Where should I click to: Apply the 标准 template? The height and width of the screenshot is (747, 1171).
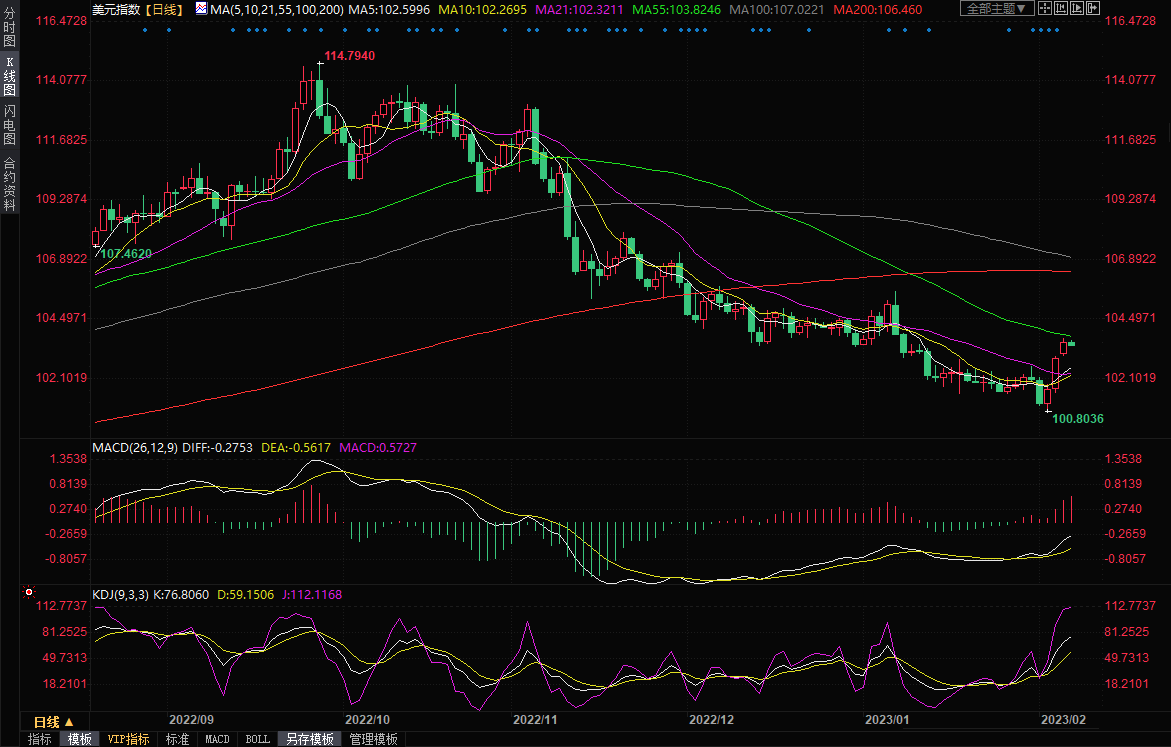pos(177,739)
